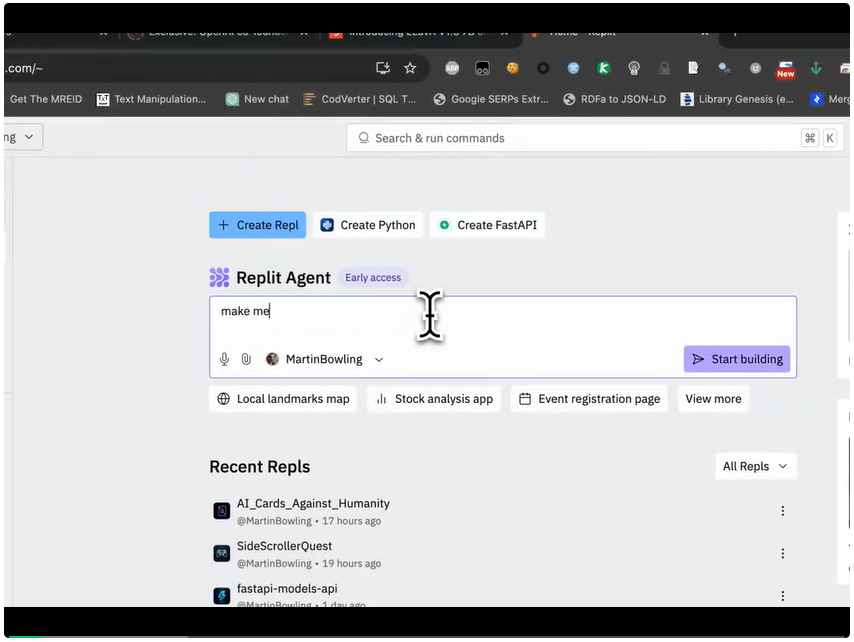The height and width of the screenshot is (642, 854).
Task: Open Text Manipulation bookmark
Action: [x=151, y=99]
